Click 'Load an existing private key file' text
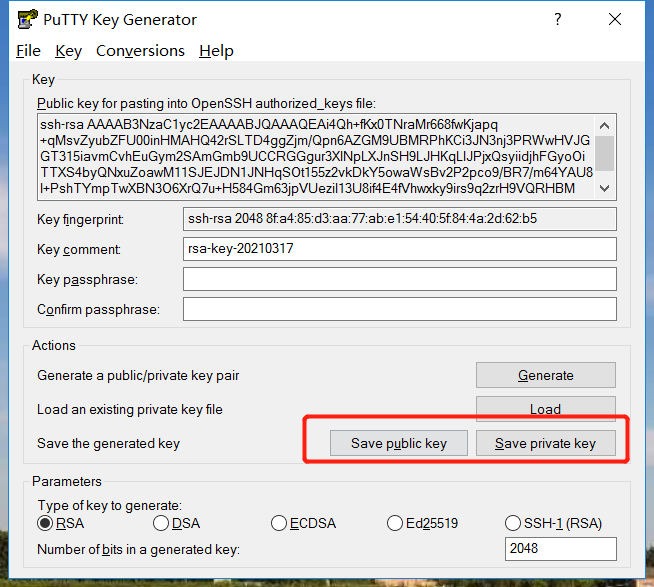The height and width of the screenshot is (587, 654). [x=130, y=409]
